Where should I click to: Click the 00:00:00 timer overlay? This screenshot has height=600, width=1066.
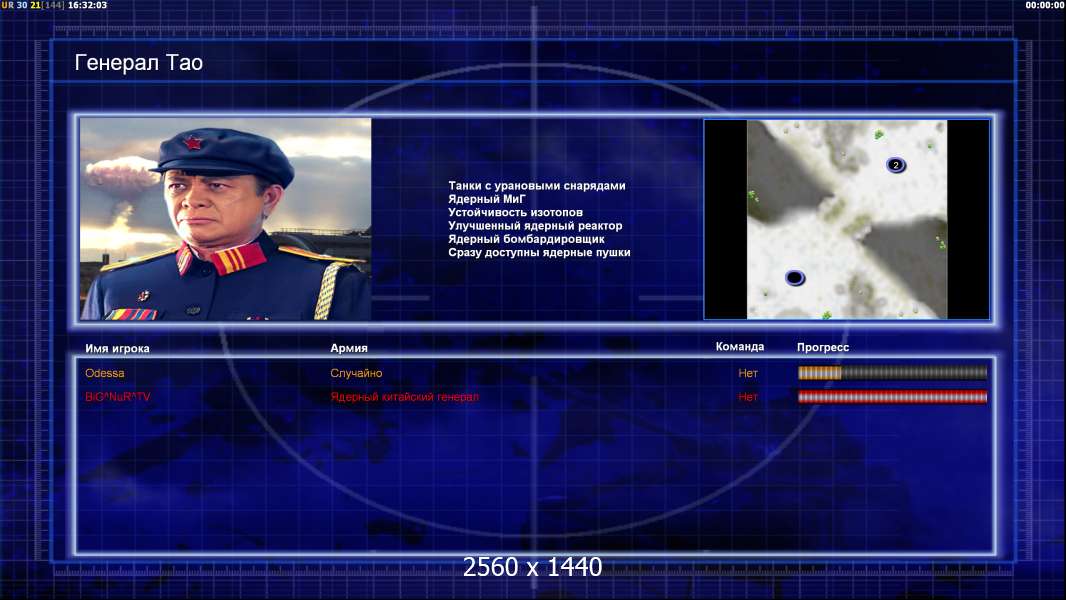1044,5
